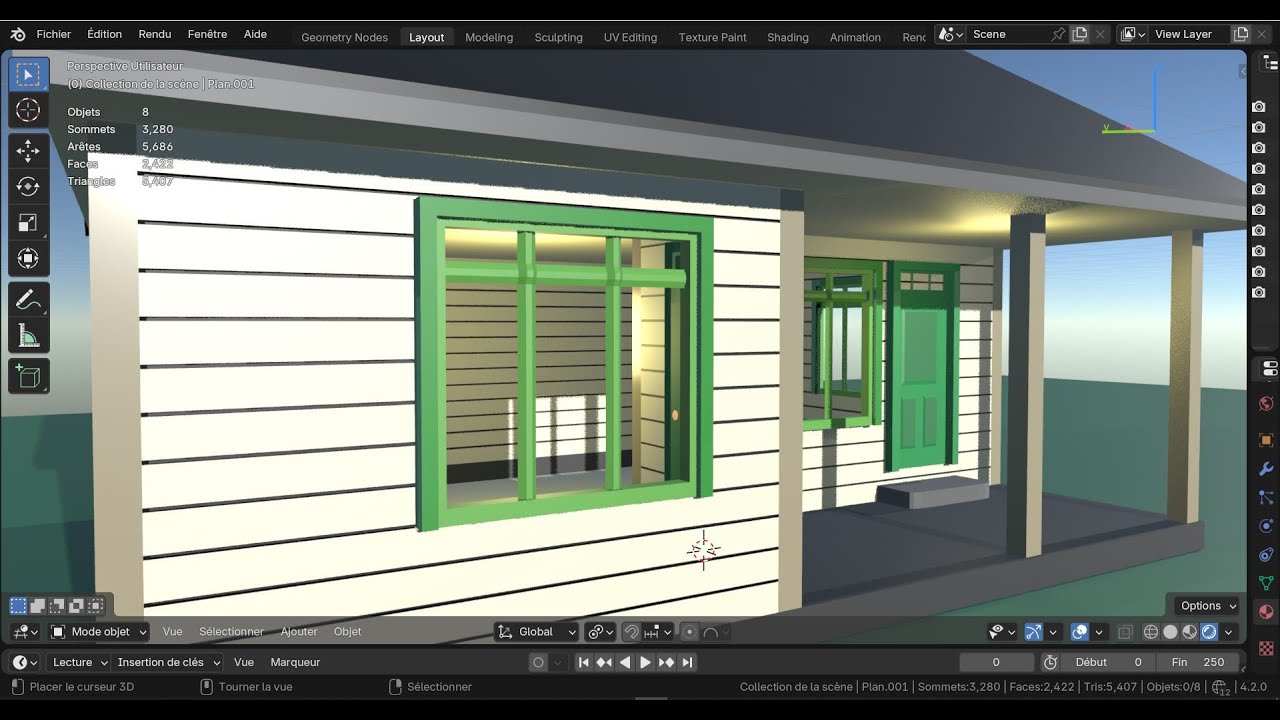Open the Fichier menu
This screenshot has width=1280, height=720.
[x=54, y=34]
